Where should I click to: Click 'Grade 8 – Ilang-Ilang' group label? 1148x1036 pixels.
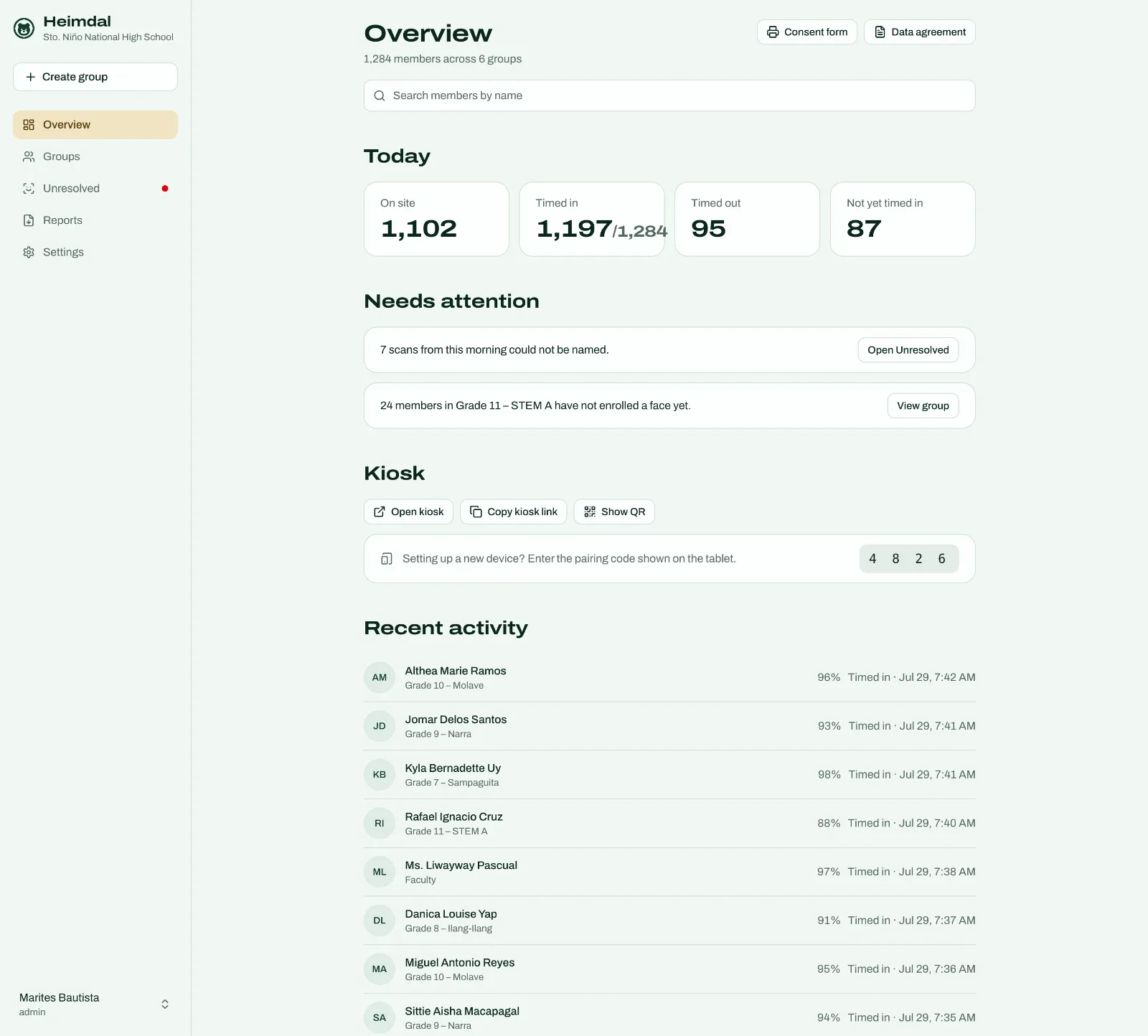click(x=448, y=928)
